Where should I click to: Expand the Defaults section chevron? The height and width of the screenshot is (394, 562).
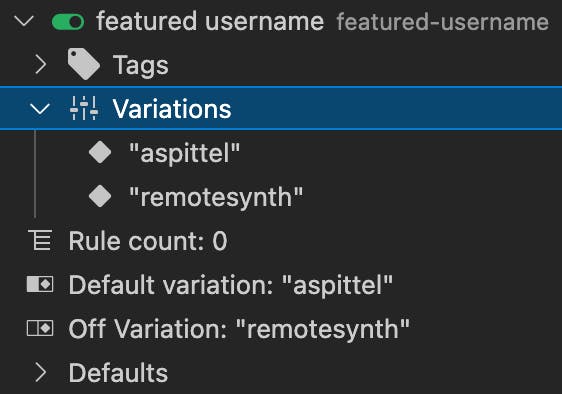[x=41, y=373]
